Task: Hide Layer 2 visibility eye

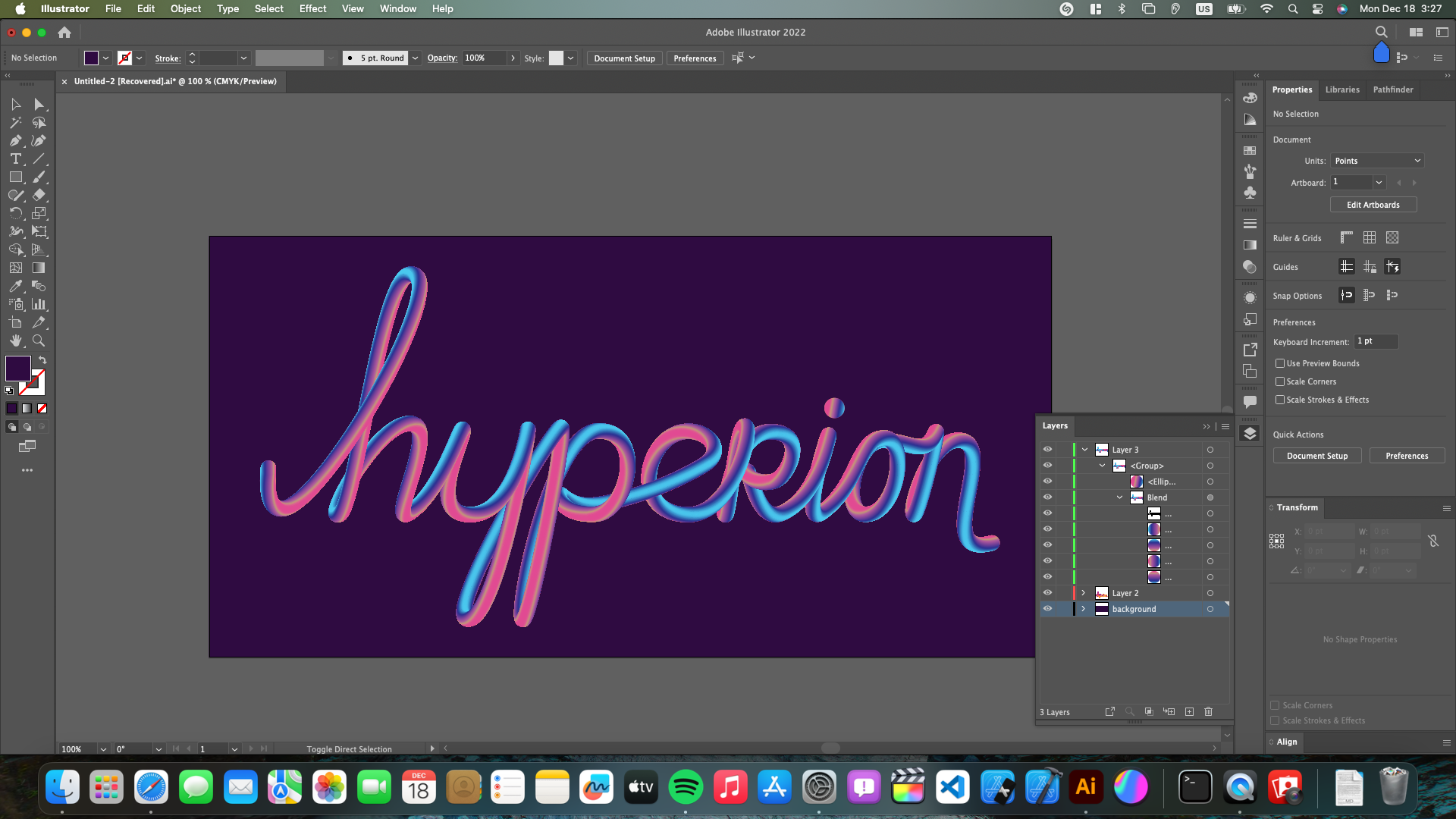Action: pyautogui.click(x=1047, y=593)
